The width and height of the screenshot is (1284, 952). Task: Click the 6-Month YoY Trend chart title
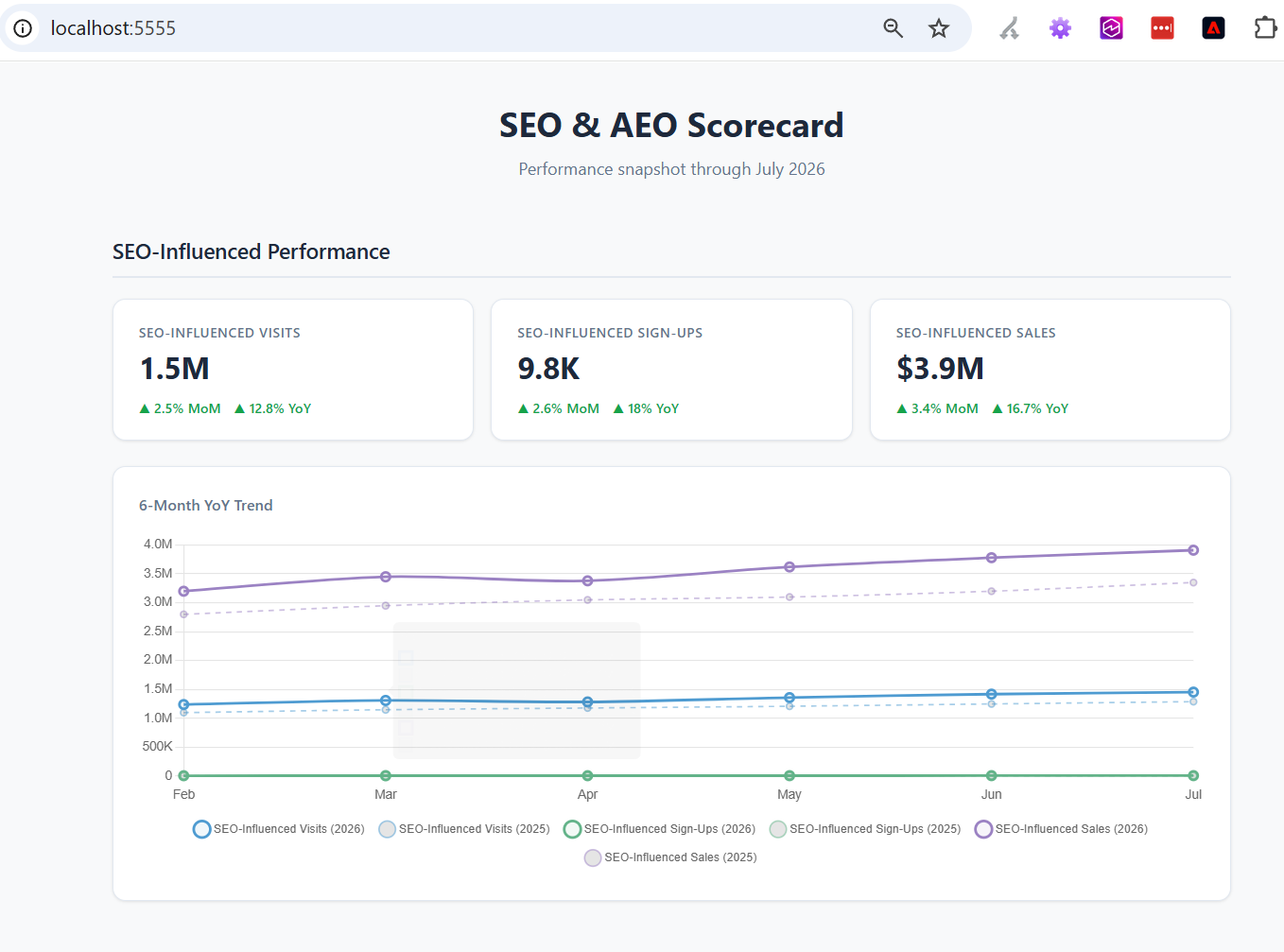[206, 506]
